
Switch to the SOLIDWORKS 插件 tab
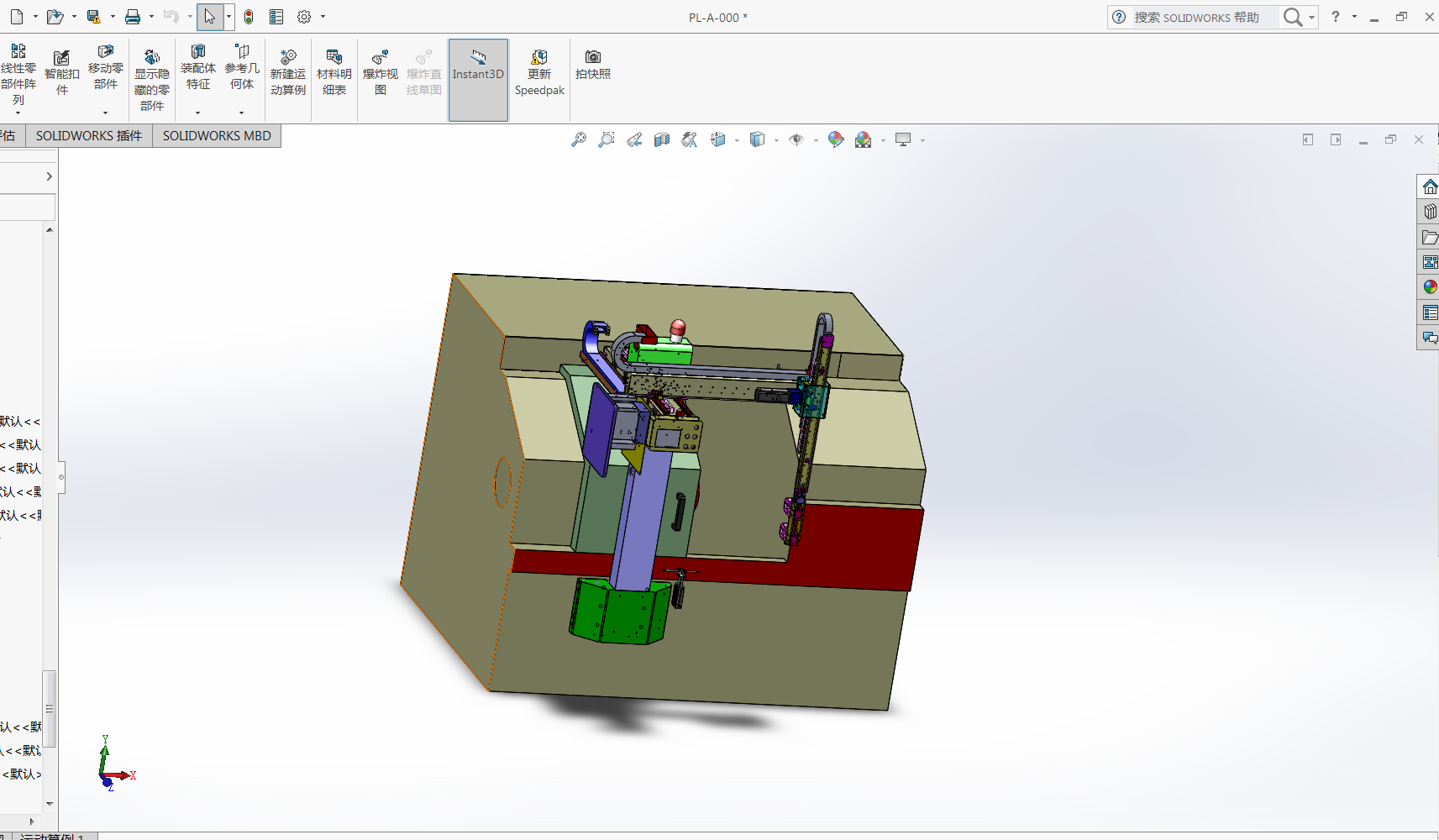coord(88,136)
